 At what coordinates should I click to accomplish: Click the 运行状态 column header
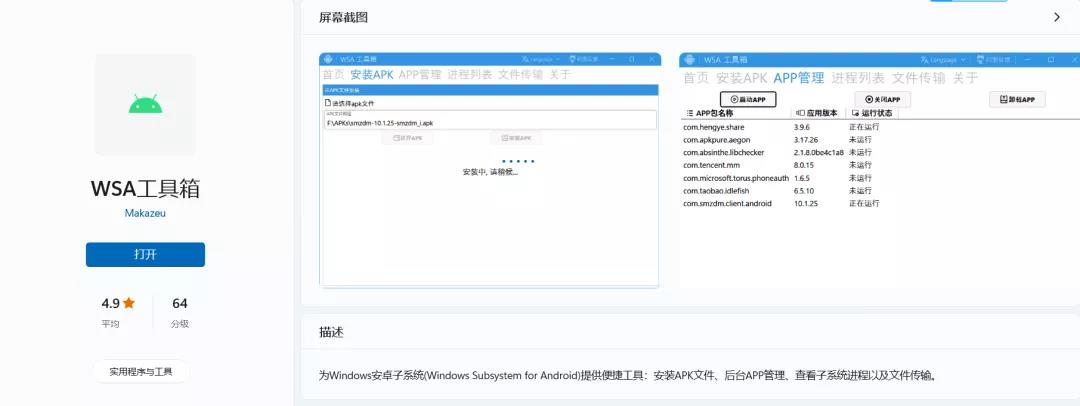pyautogui.click(x=871, y=113)
